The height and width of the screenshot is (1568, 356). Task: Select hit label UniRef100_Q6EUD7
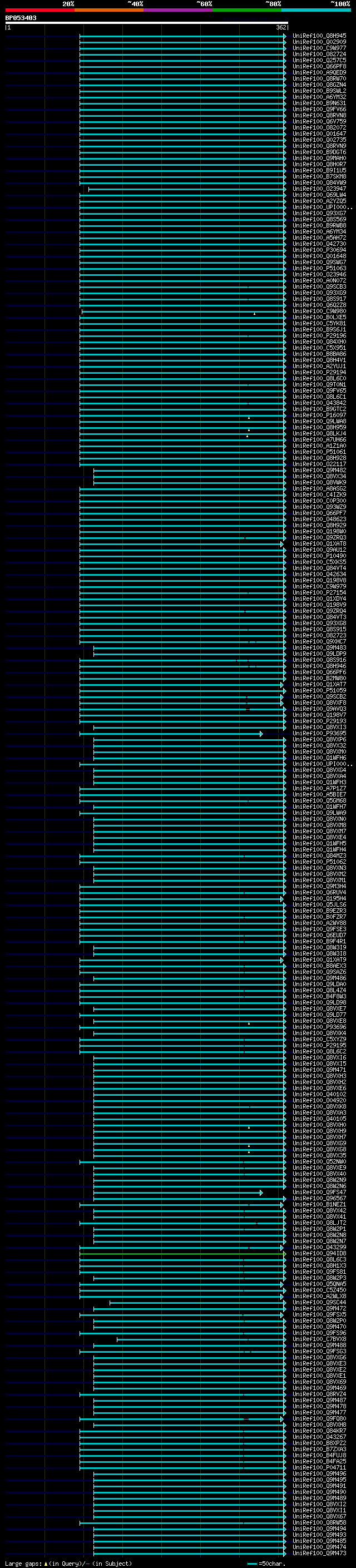[319, 935]
